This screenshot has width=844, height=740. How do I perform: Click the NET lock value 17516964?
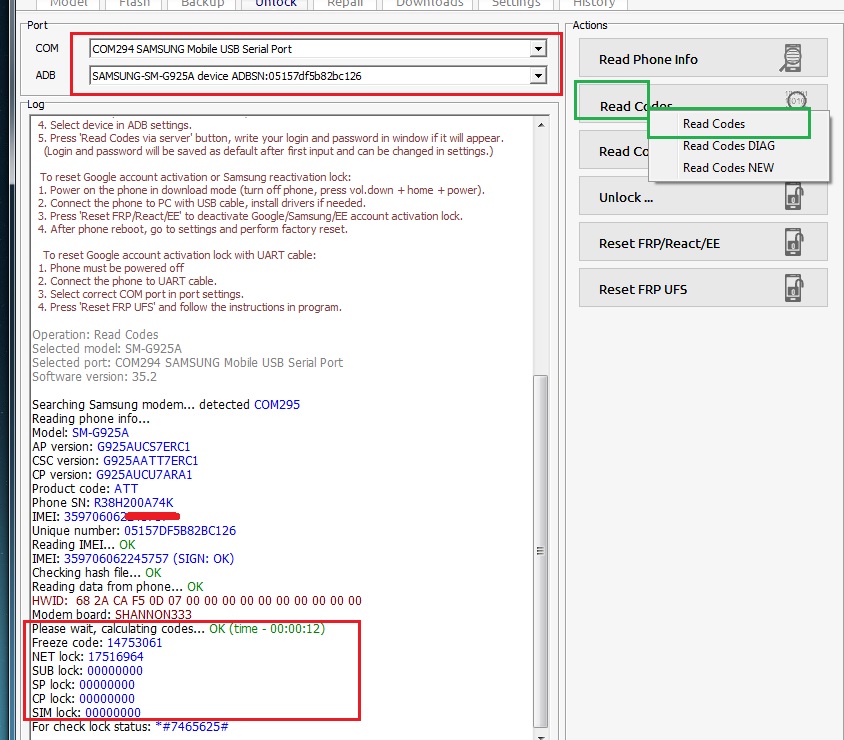tap(116, 657)
